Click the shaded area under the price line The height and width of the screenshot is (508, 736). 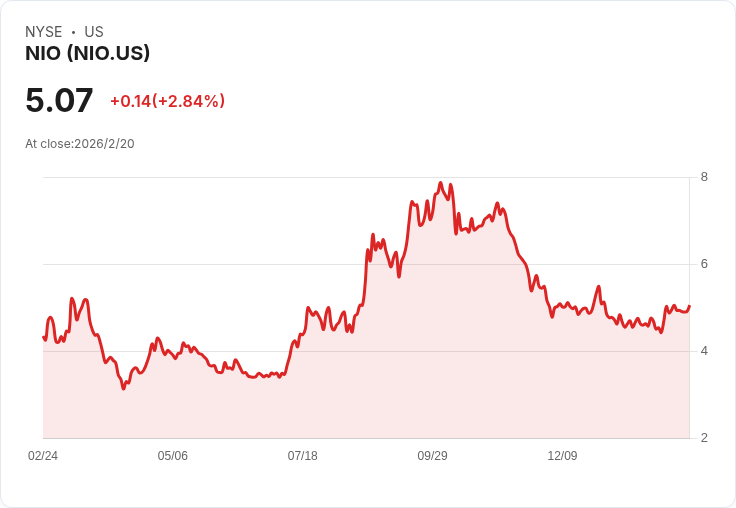(366, 376)
